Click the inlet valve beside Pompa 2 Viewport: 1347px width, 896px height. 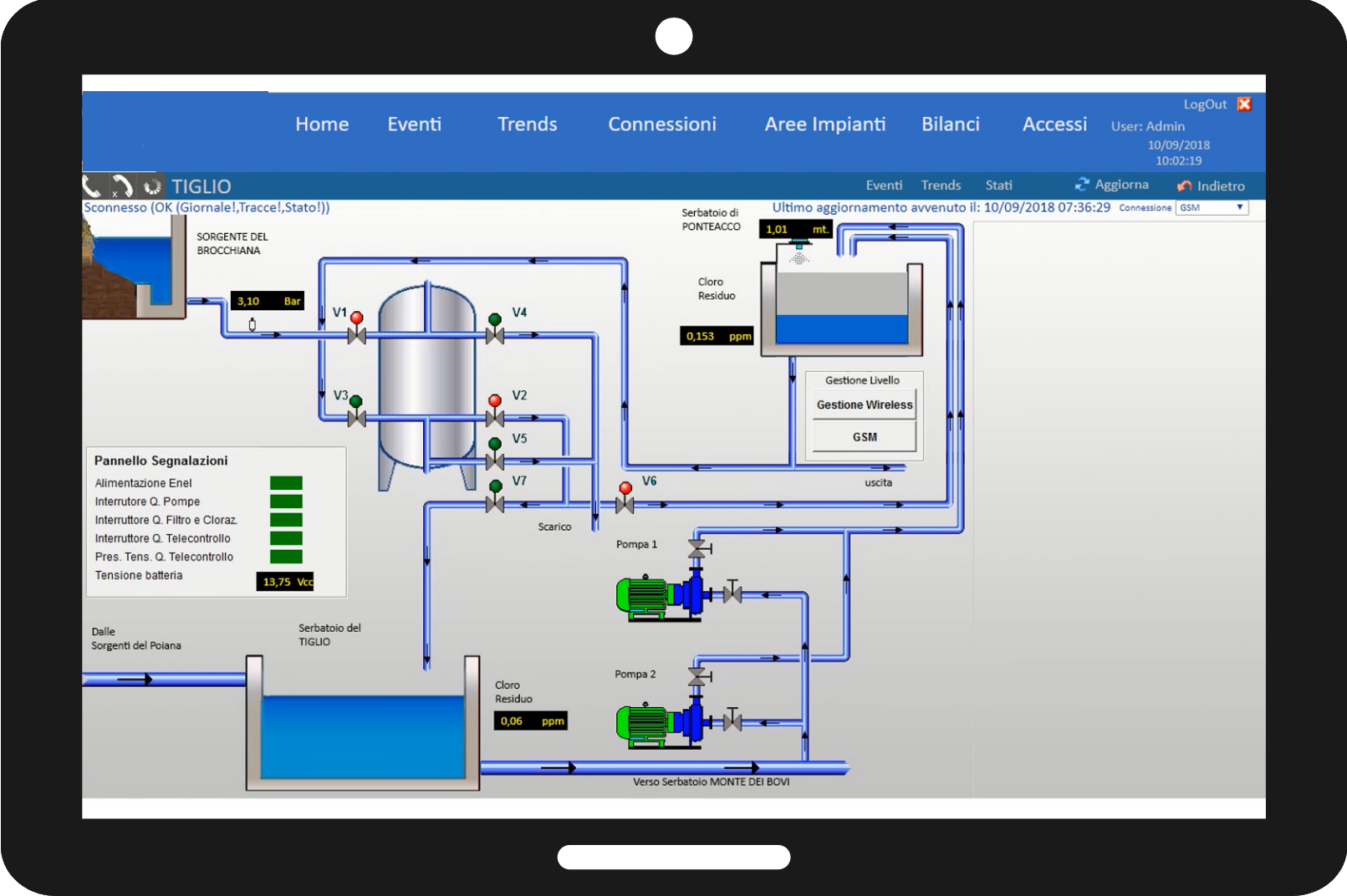pyautogui.click(x=732, y=718)
